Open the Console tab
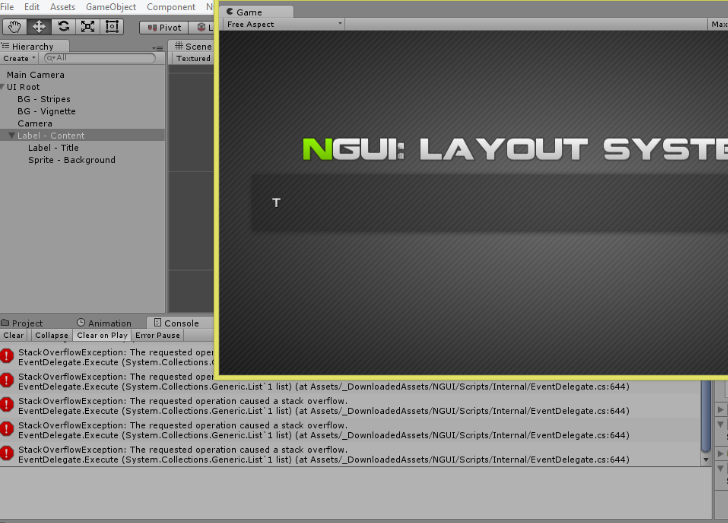This screenshot has height=523, width=728. click(179, 323)
